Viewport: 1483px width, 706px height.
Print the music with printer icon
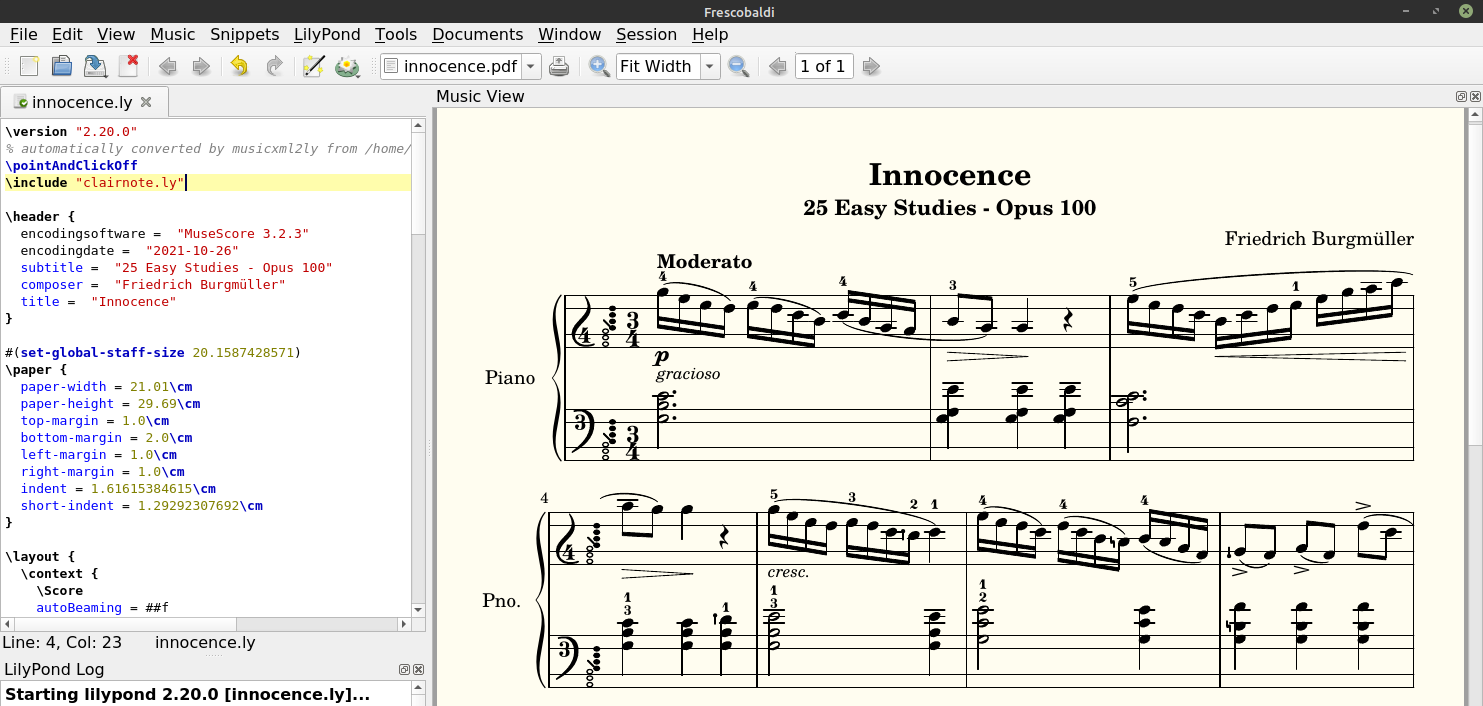(560, 66)
